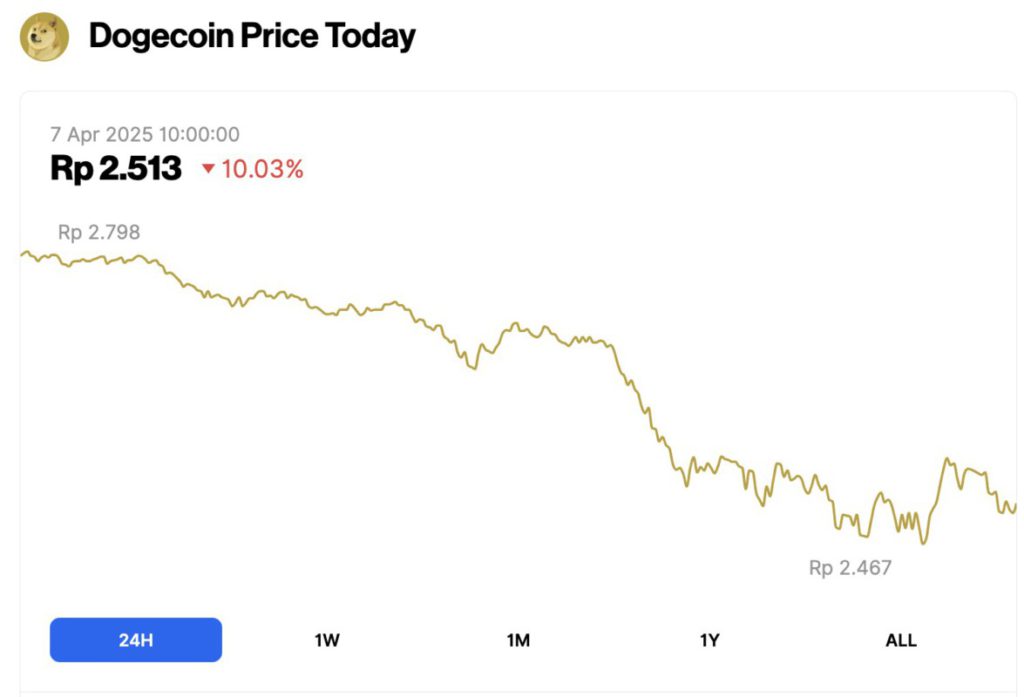Click the price line directly above the 1M tab
This screenshot has height=697, width=1024.
[518, 324]
